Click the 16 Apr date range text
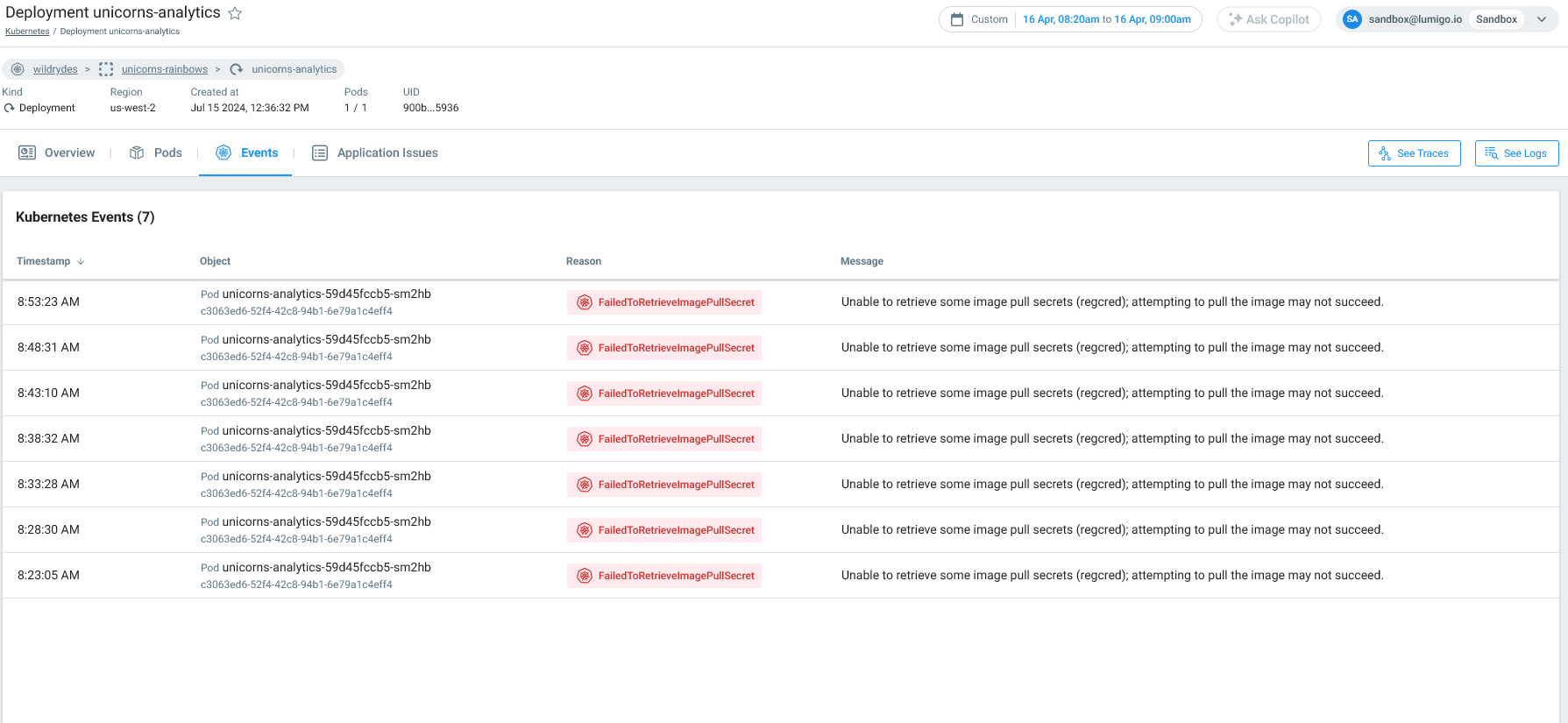The image size is (1568, 723). point(1107,19)
